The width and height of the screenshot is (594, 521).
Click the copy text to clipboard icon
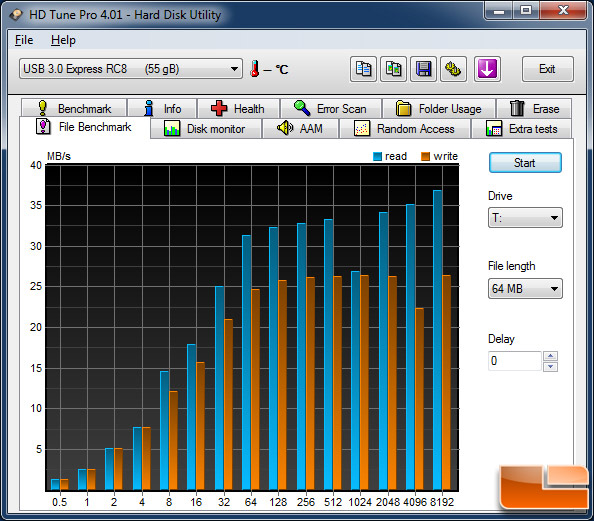[x=363, y=69]
